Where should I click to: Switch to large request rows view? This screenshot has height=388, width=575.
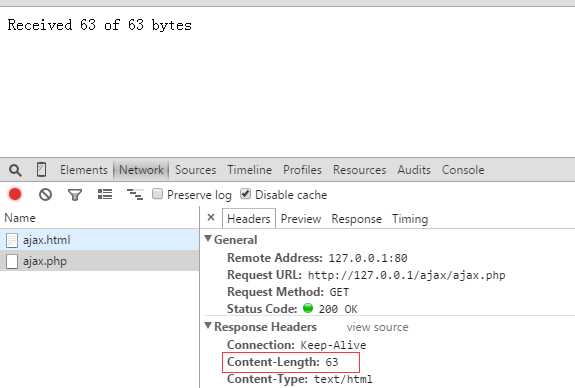[105, 194]
